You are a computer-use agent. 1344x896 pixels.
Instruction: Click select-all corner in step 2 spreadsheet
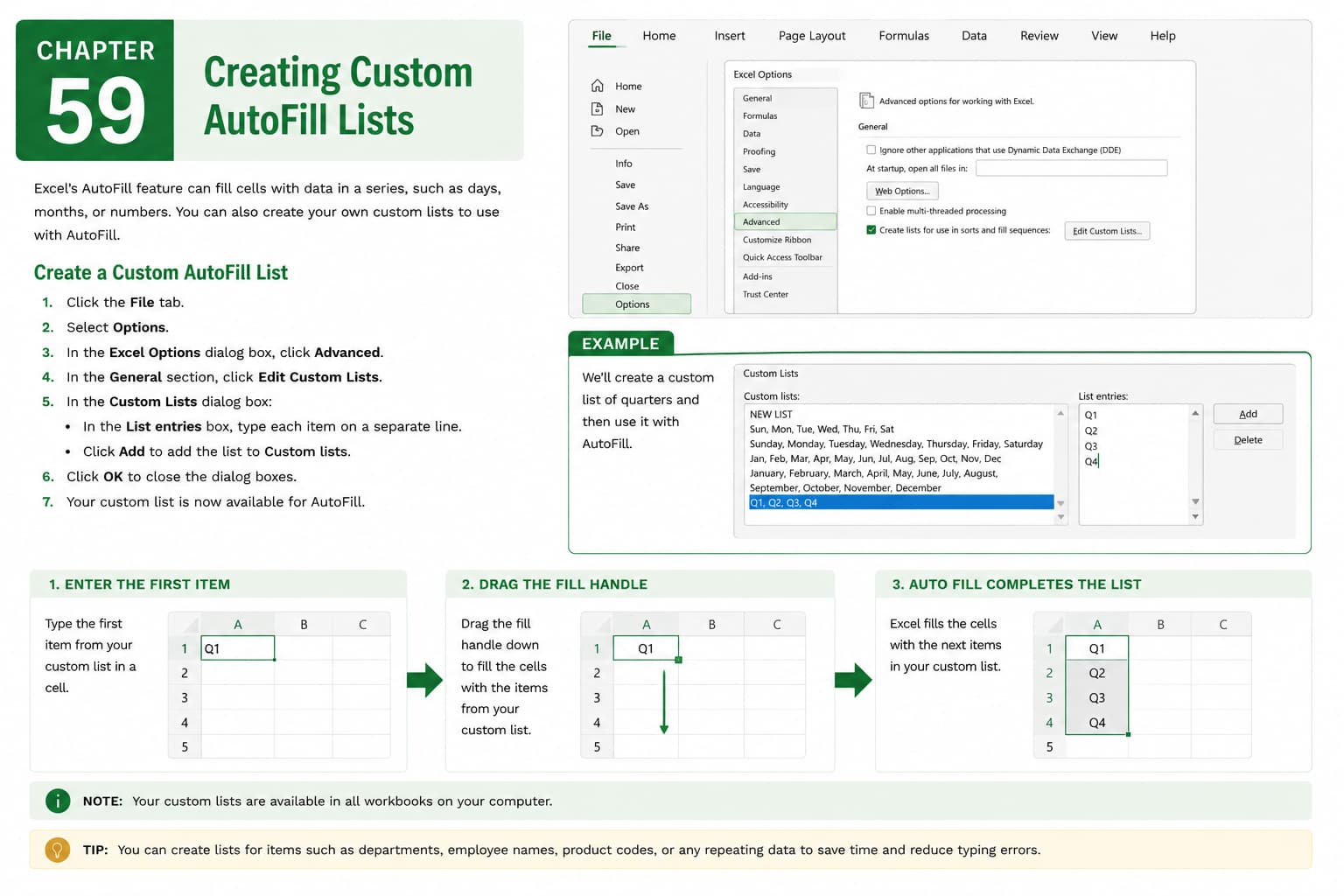click(x=598, y=625)
